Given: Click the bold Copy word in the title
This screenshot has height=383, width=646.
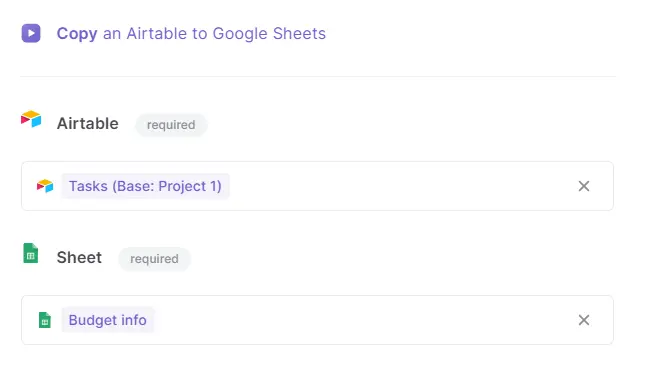Looking at the screenshot, I should click(77, 34).
